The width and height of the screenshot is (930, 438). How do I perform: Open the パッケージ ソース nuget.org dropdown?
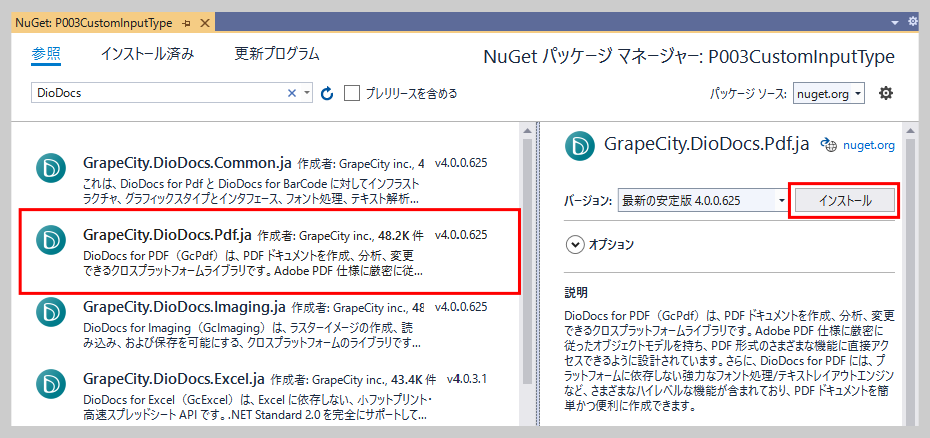point(829,94)
